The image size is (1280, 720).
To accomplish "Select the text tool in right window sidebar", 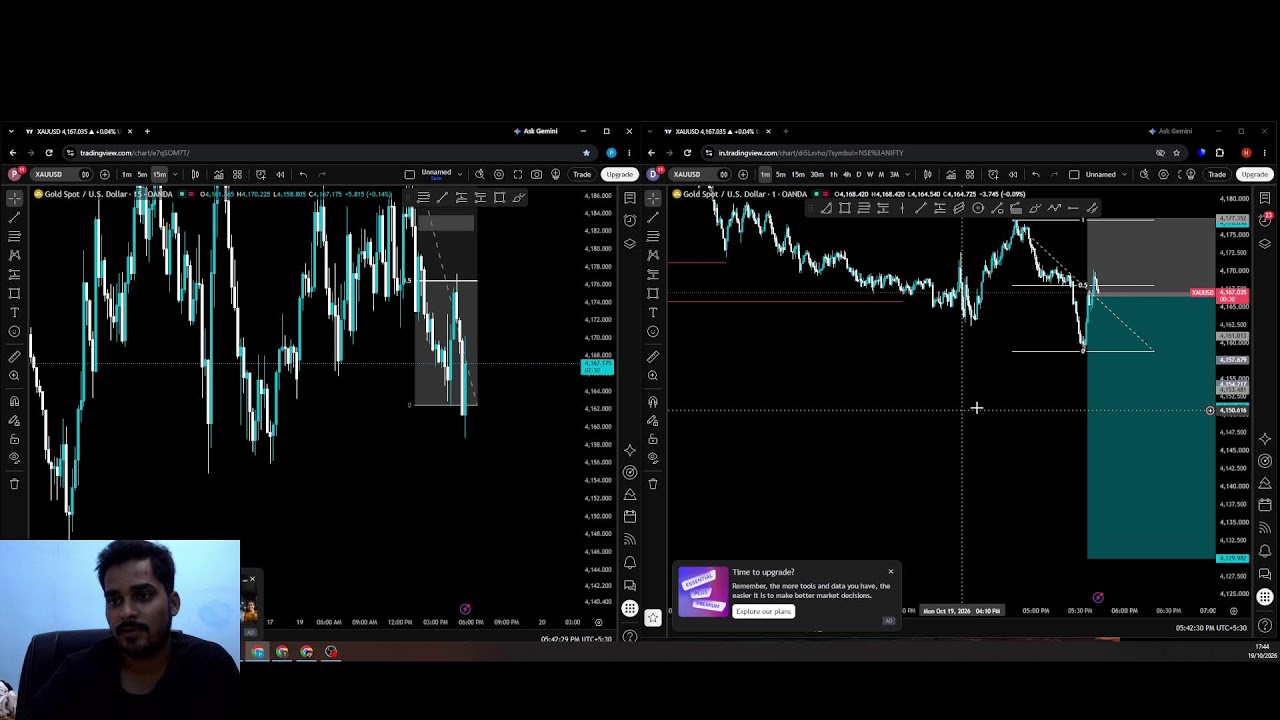I will pyautogui.click(x=653, y=312).
